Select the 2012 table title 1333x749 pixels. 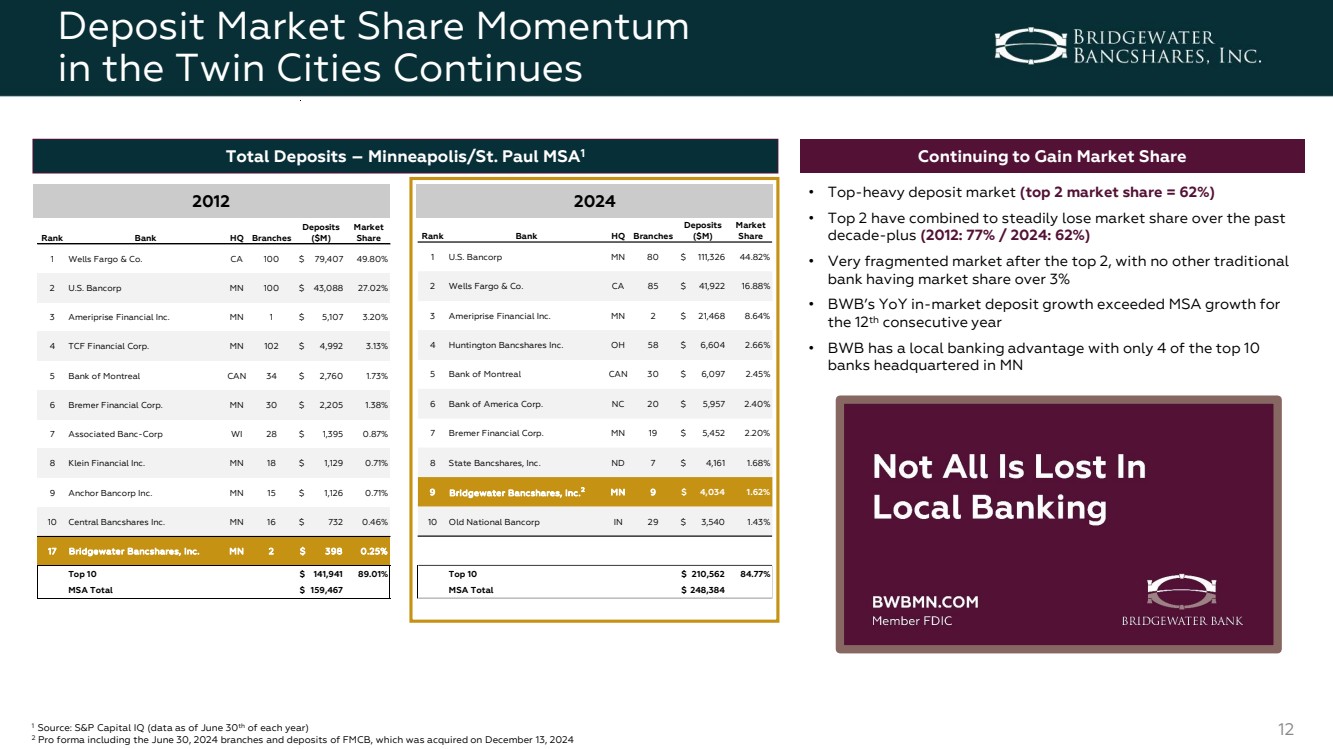pos(211,201)
